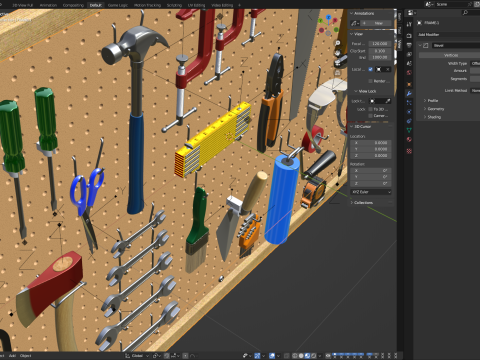Open the green Object Data properties tab
The width and height of the screenshot is (480, 360).
point(409,130)
